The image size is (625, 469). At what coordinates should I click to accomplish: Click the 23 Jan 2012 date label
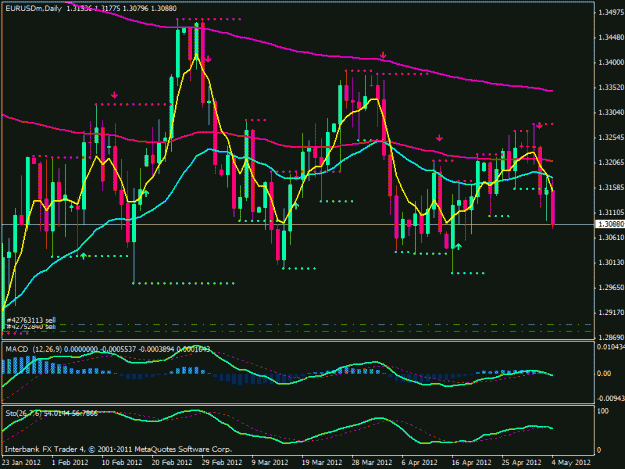(x=22, y=463)
